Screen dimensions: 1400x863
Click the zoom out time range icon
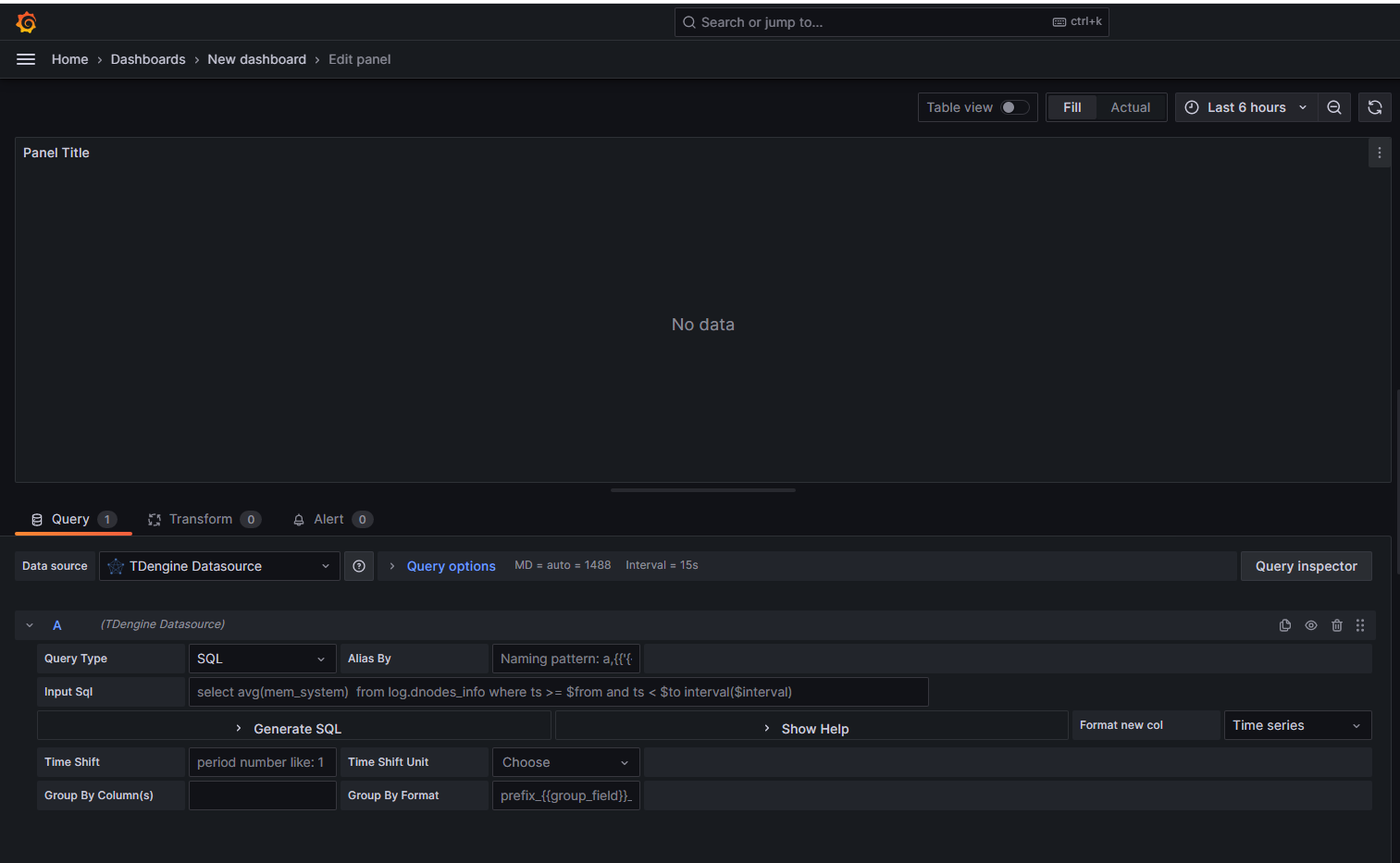tap(1334, 107)
